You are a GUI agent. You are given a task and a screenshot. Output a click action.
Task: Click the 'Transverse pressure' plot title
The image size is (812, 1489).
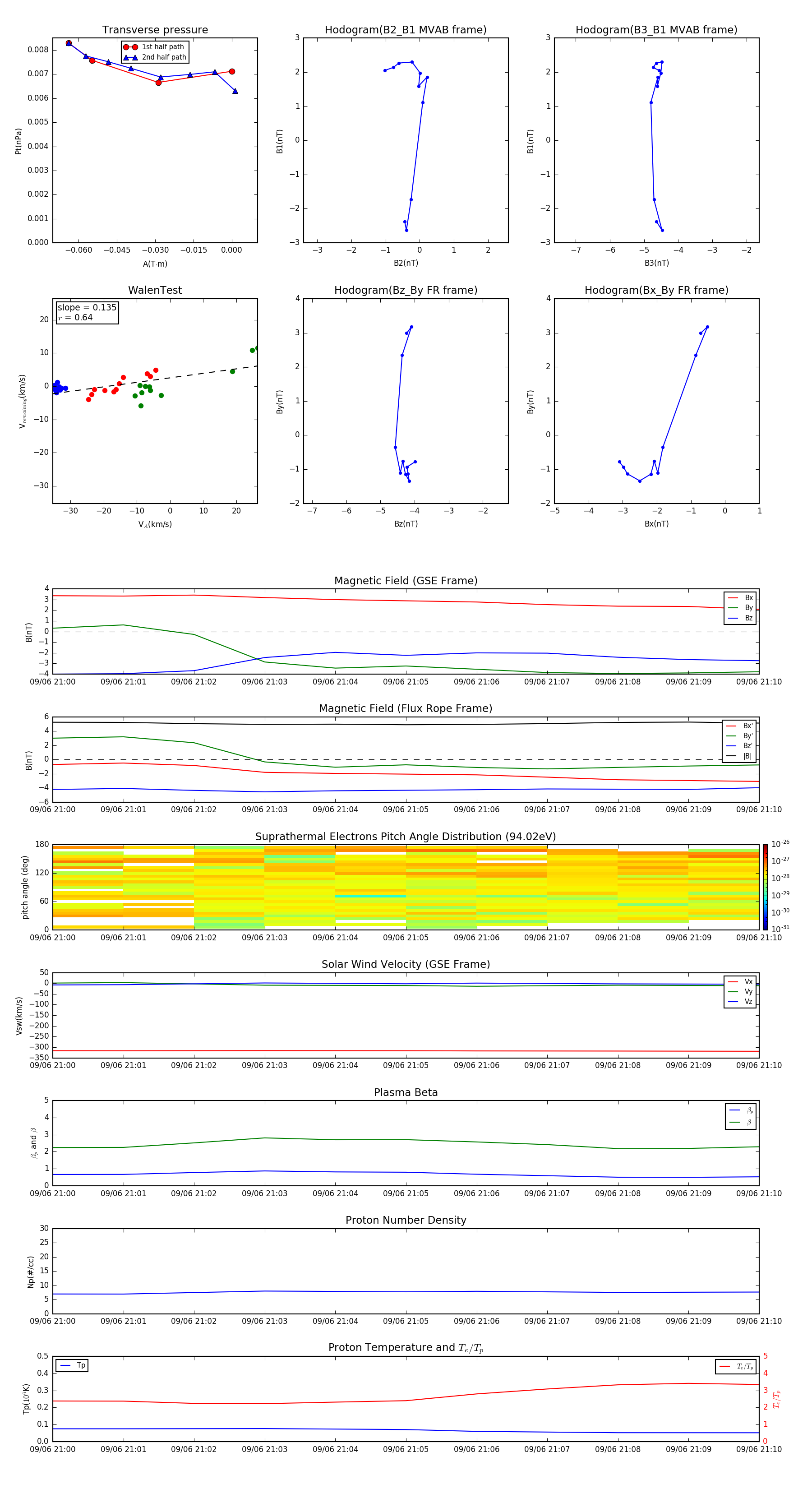click(x=155, y=30)
